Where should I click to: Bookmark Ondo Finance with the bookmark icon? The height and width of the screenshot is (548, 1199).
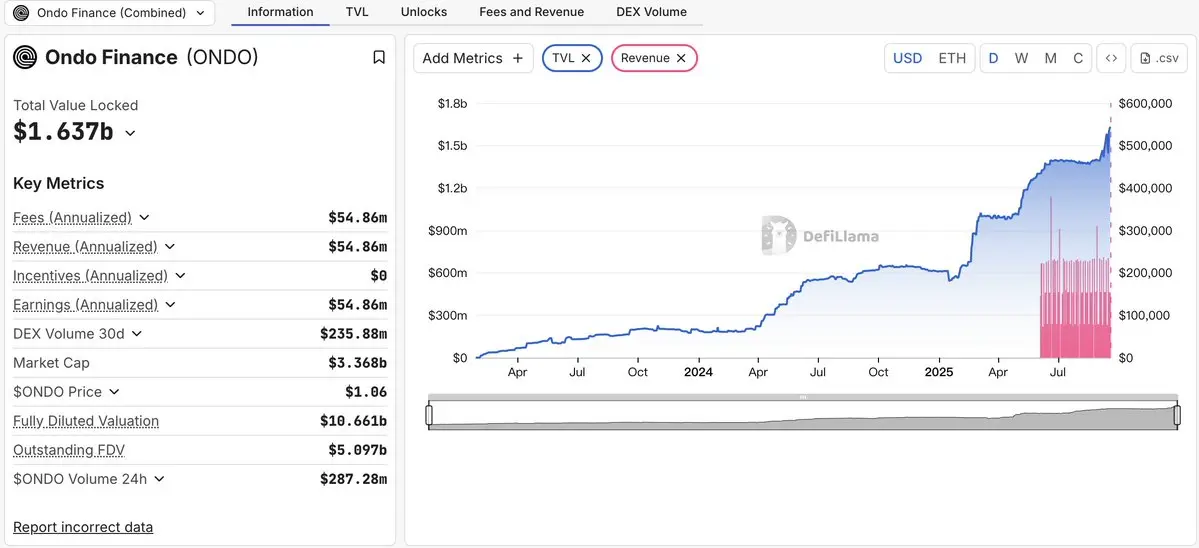click(379, 57)
